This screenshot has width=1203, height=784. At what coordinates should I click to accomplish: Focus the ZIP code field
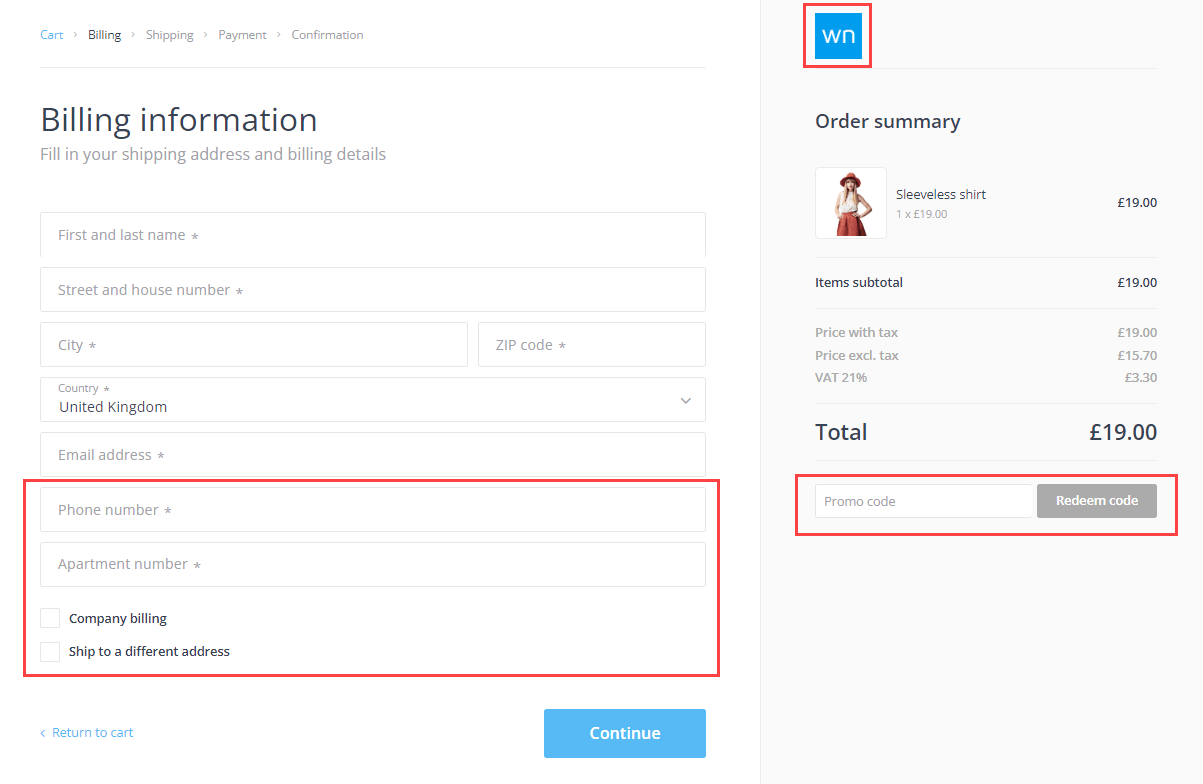(x=592, y=345)
